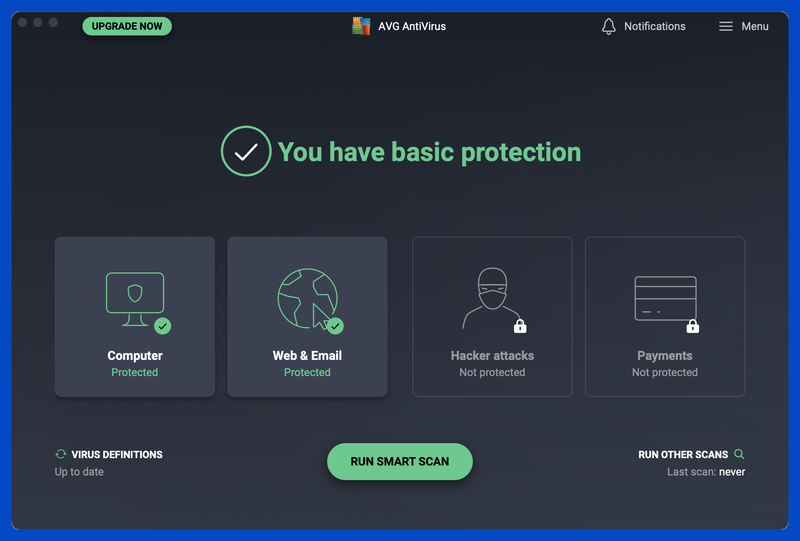Open the Menu text label
This screenshot has width=800, height=541.
(x=755, y=26)
